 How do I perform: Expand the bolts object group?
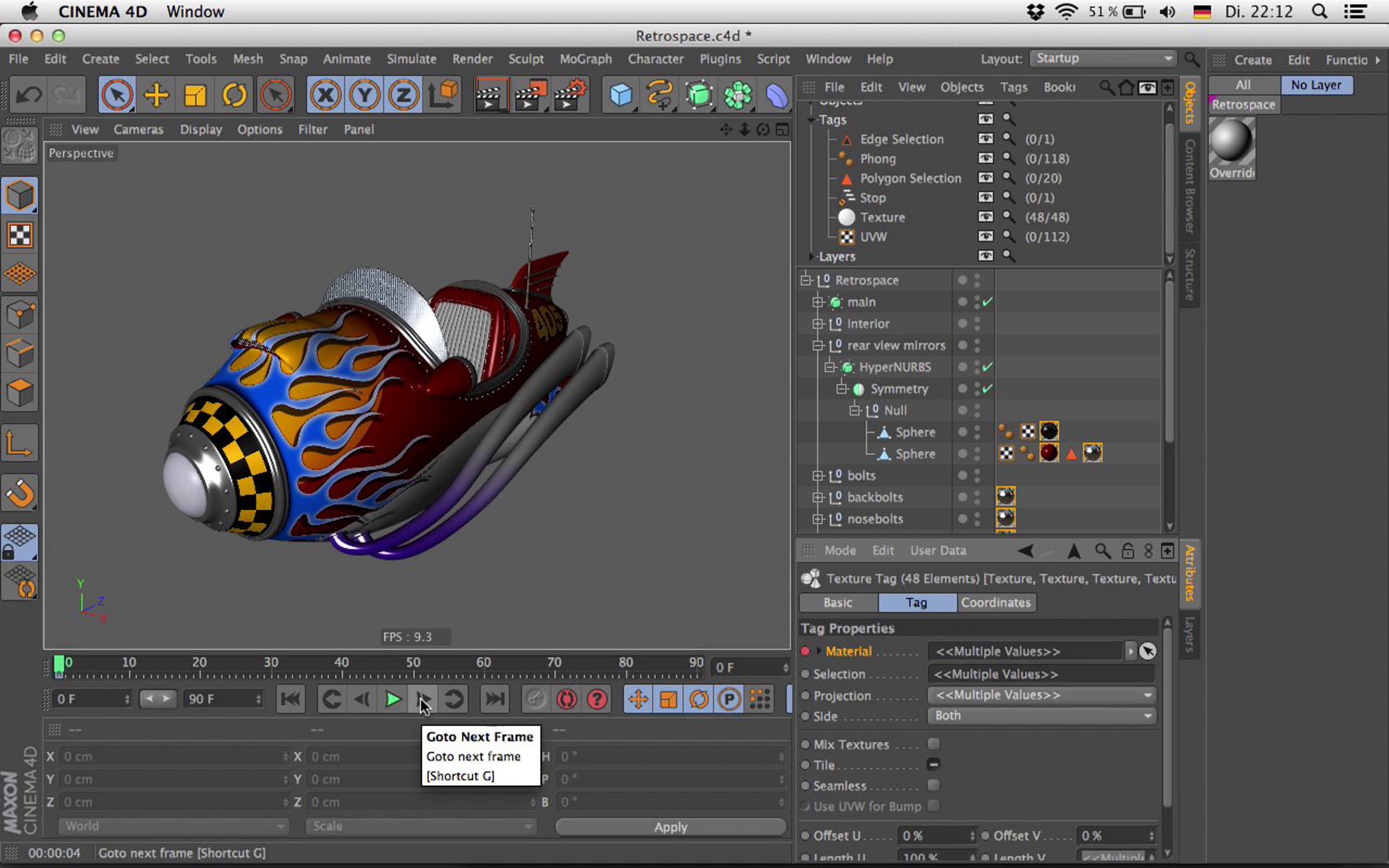(x=817, y=476)
